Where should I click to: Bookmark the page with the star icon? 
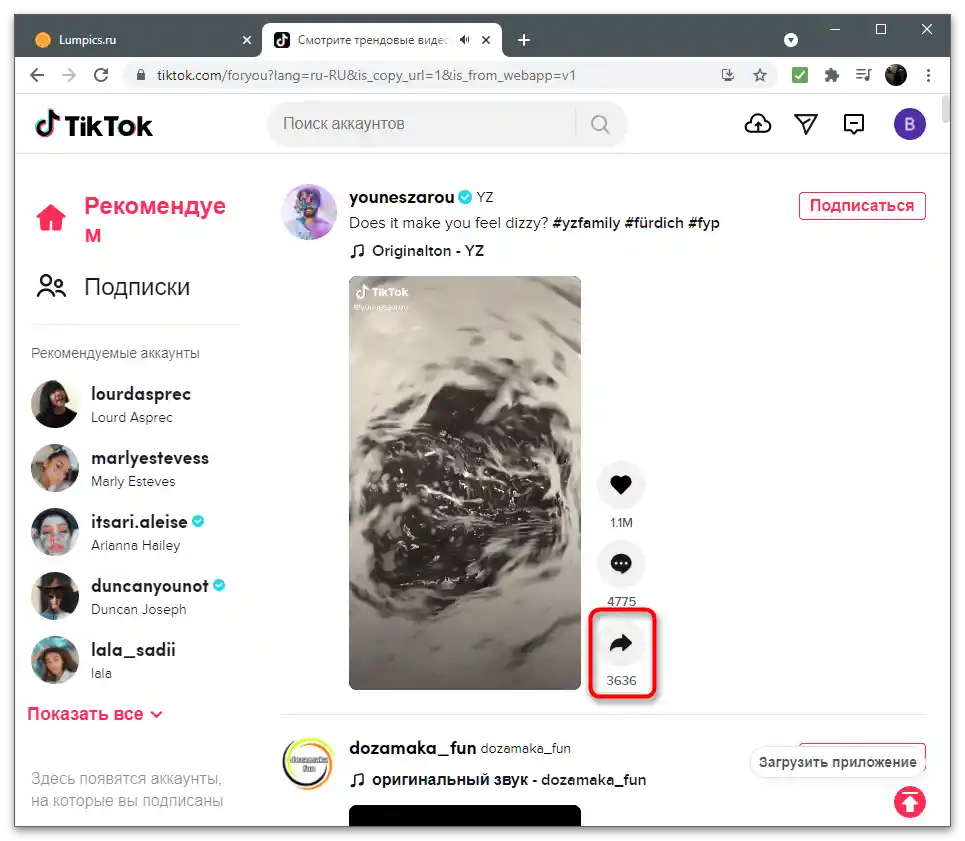tap(760, 75)
